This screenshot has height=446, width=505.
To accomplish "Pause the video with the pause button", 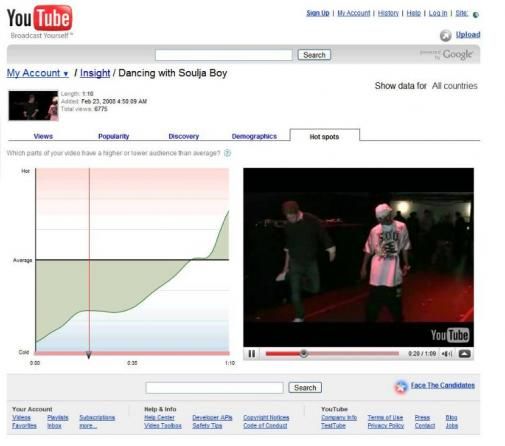I will coord(252,354).
